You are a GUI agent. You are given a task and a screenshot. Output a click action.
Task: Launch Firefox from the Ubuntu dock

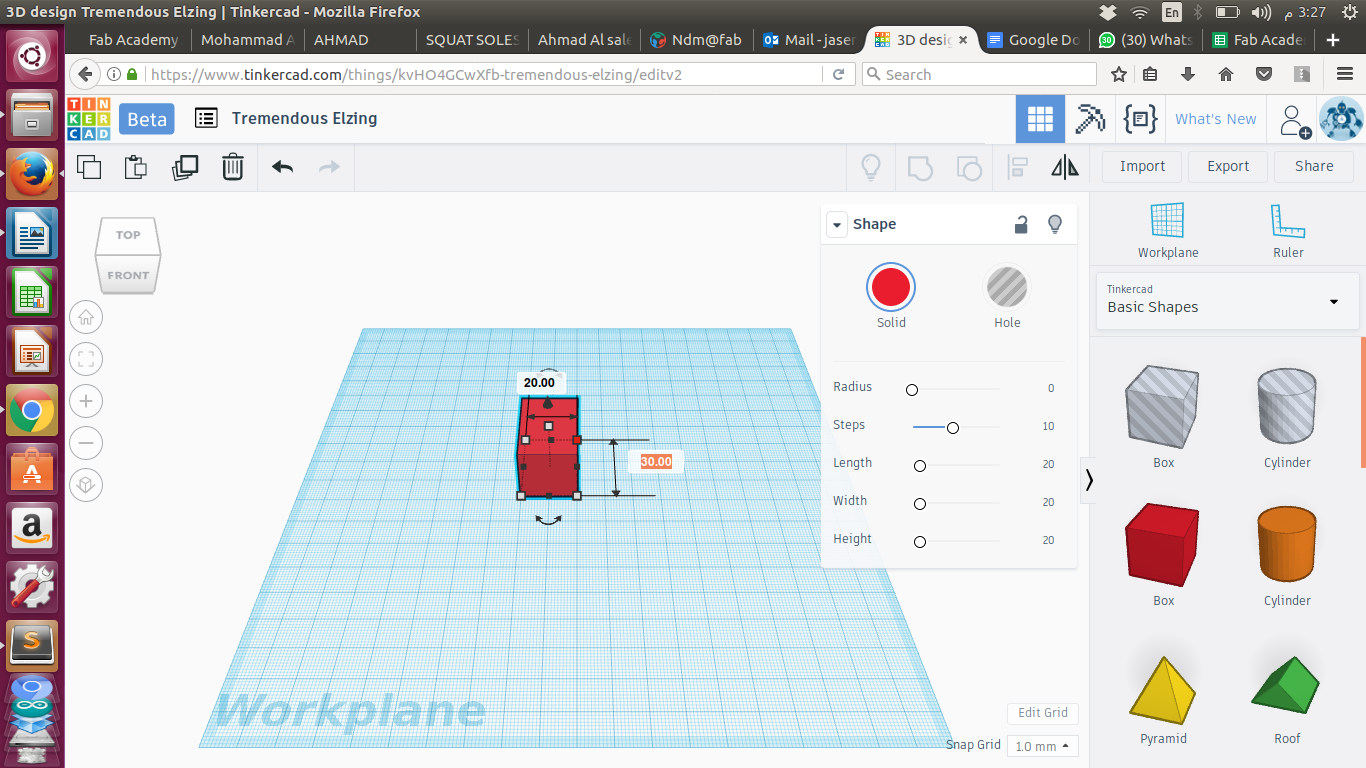pyautogui.click(x=31, y=175)
